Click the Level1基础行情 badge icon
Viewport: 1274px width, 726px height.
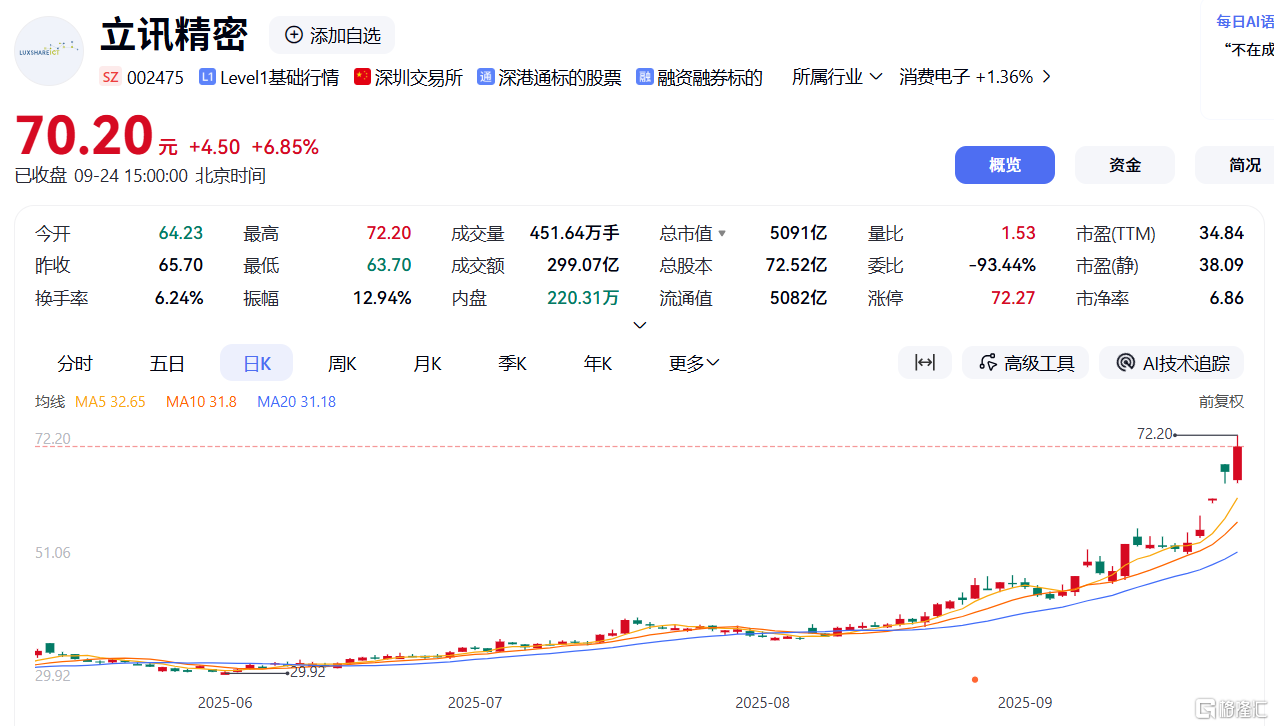click(206, 76)
